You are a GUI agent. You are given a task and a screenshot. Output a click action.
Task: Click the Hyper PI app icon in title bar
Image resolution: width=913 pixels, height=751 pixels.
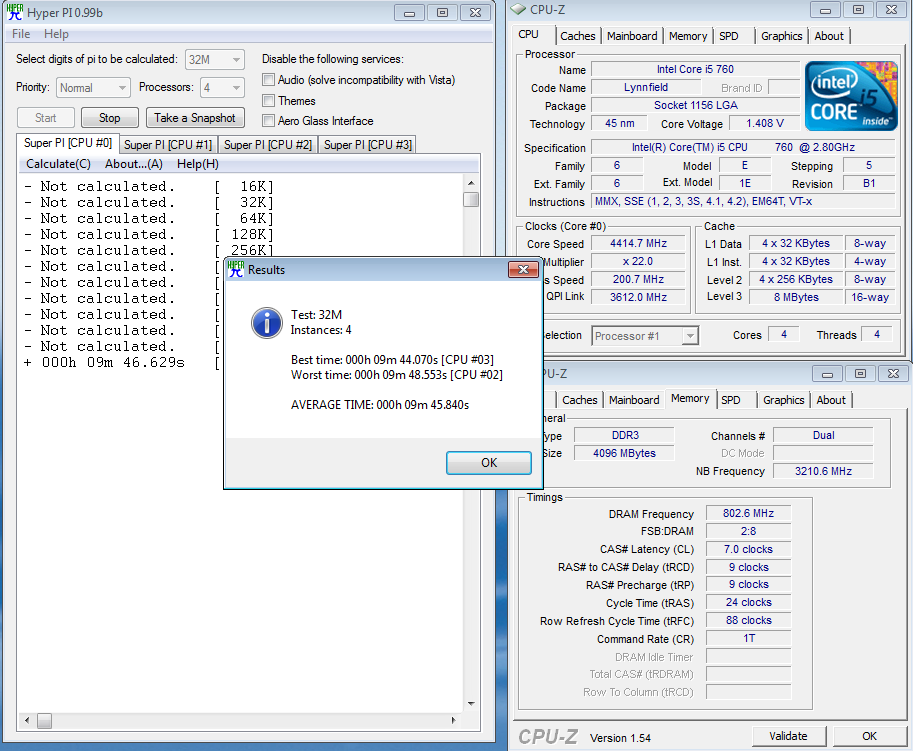pyautogui.click(x=15, y=12)
